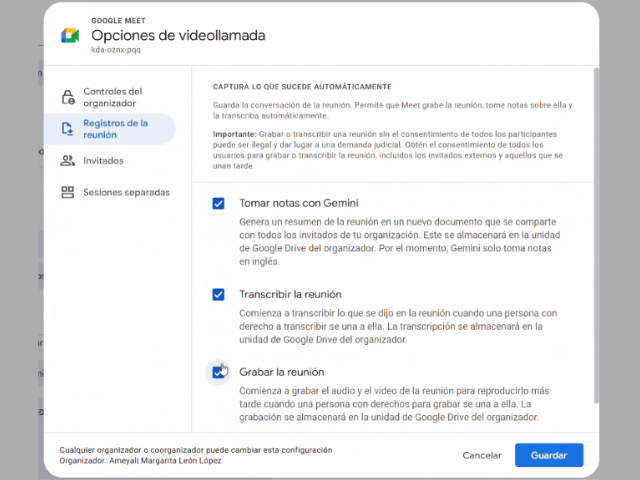Toggle the Transcribir la reunión checkbox
The width and height of the screenshot is (640, 480).
[218, 294]
